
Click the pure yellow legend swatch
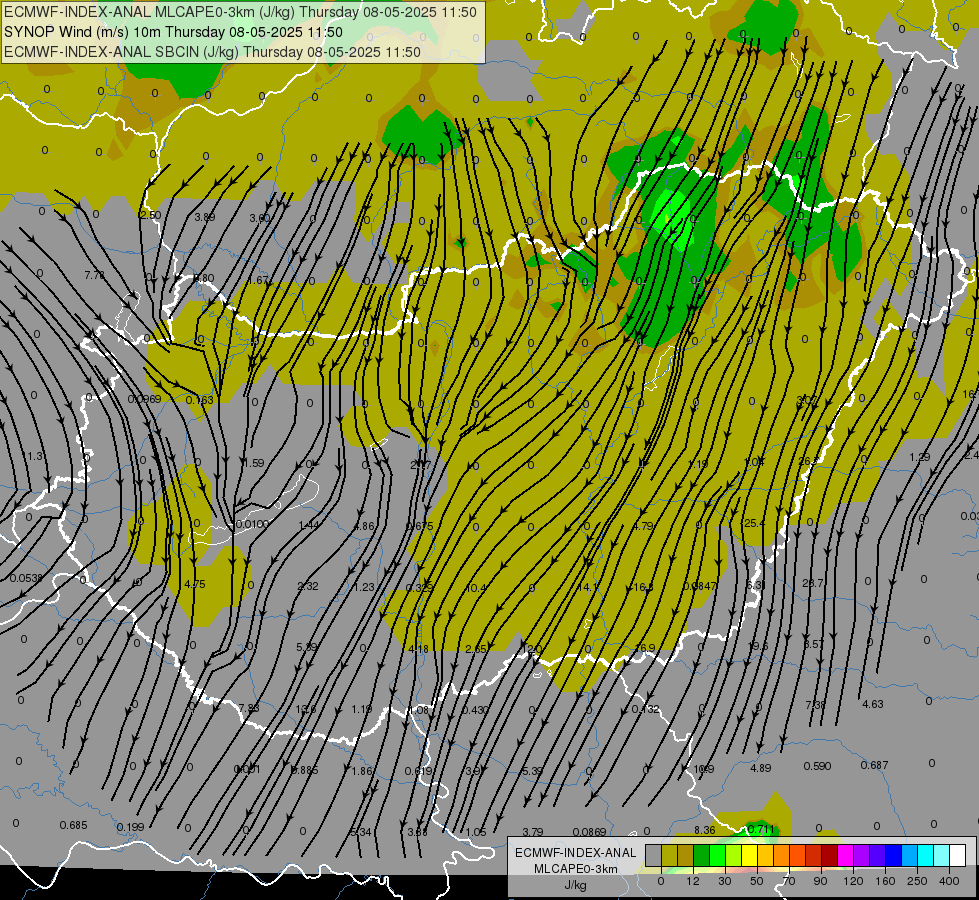(749, 855)
